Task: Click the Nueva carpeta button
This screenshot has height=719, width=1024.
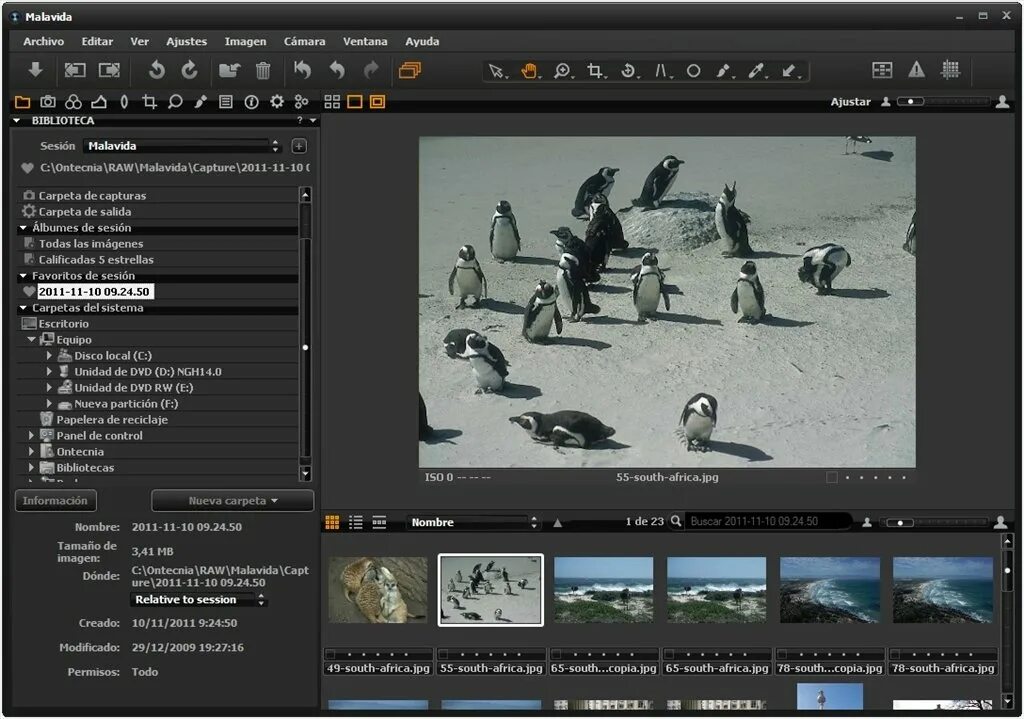Action: pyautogui.click(x=232, y=501)
